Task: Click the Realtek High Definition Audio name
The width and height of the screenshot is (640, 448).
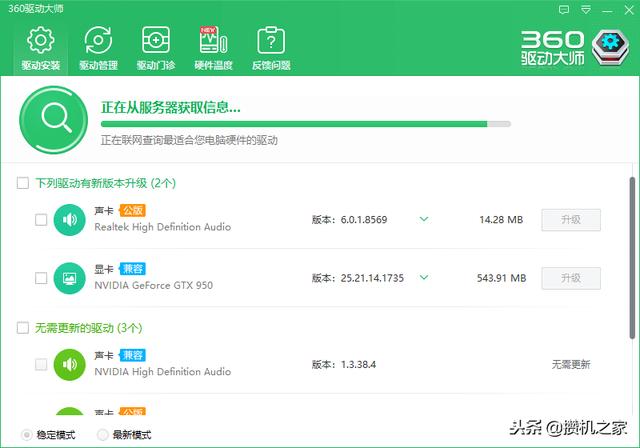Action: click(162, 227)
